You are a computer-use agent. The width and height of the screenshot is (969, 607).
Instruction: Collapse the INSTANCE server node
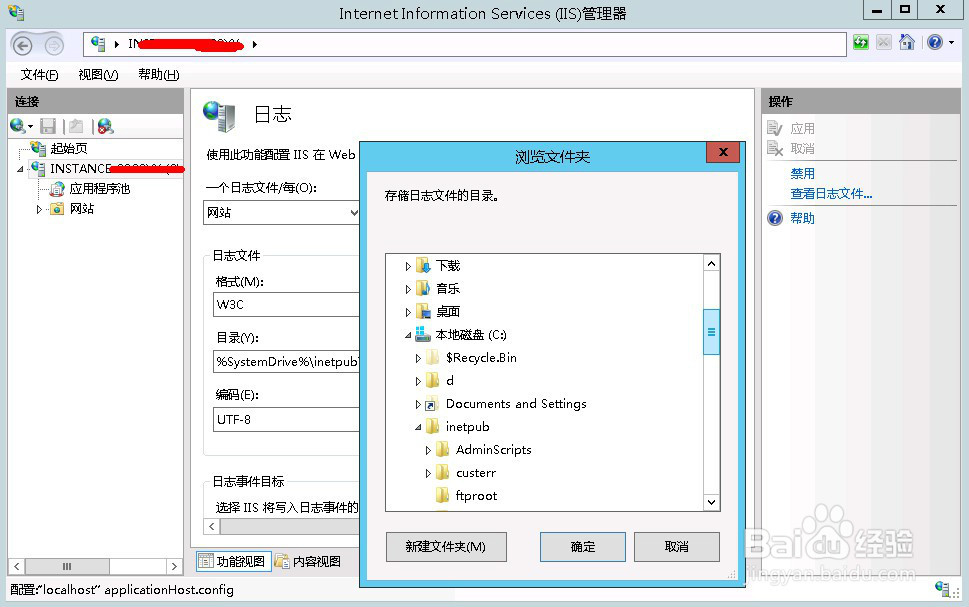tap(20, 169)
